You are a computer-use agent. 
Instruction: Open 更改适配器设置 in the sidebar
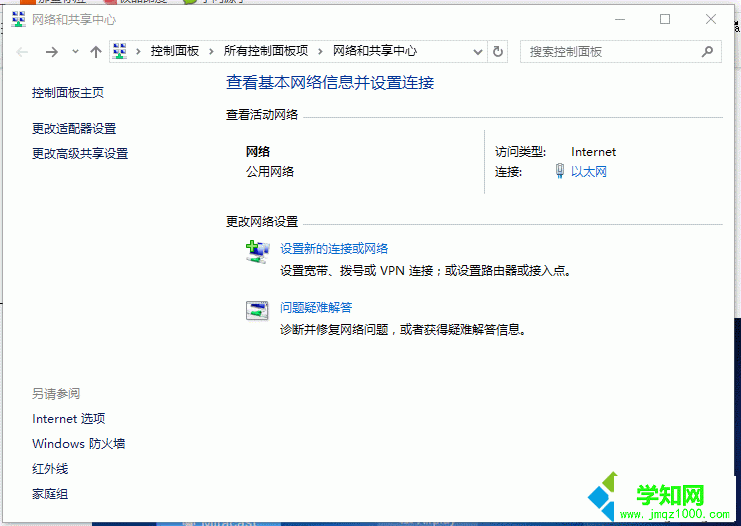(74, 129)
